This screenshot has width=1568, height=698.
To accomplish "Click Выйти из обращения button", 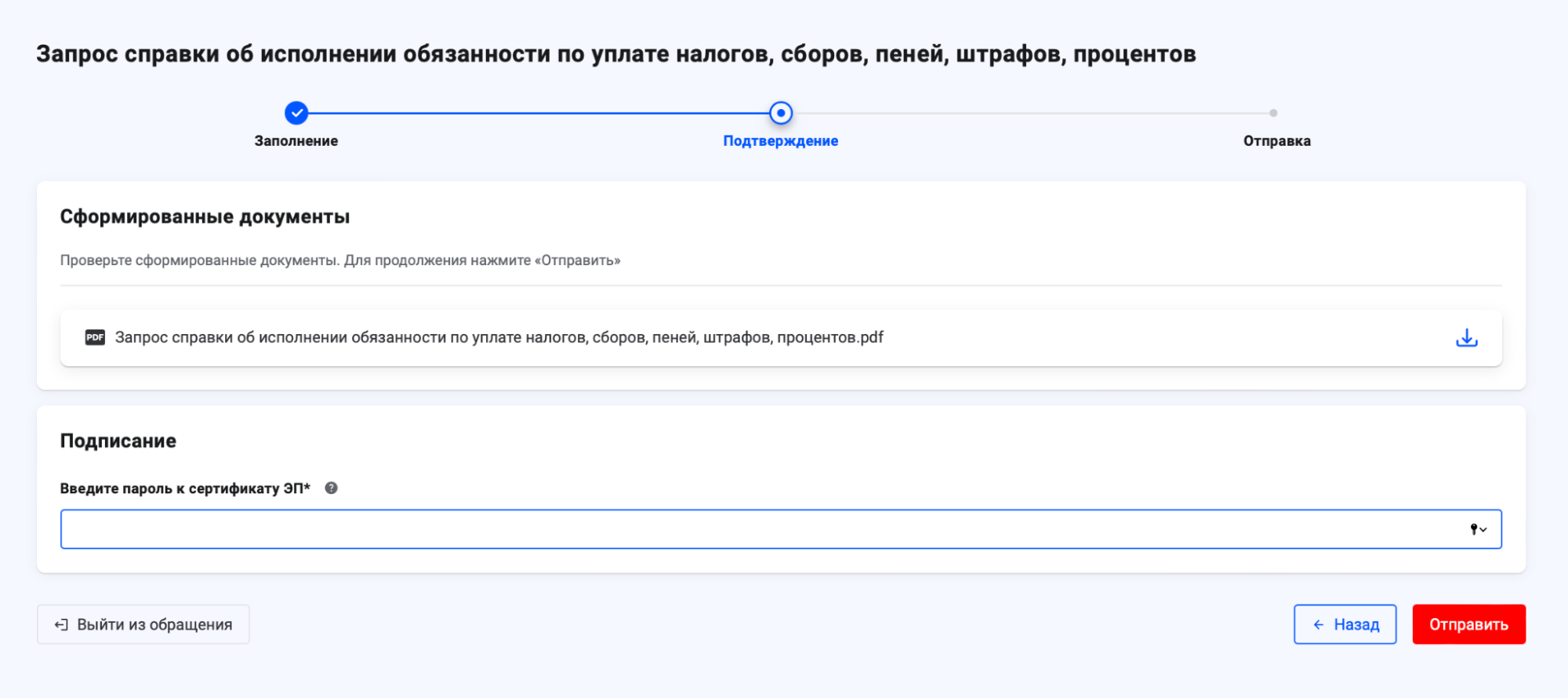I will (143, 624).
